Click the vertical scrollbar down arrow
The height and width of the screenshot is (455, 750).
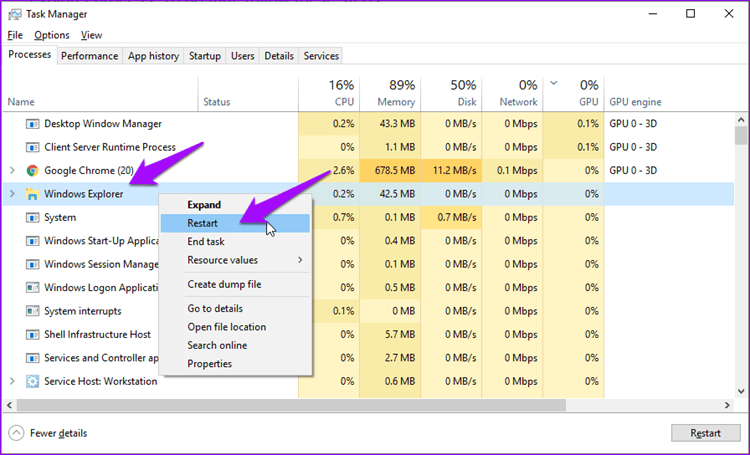click(741, 391)
